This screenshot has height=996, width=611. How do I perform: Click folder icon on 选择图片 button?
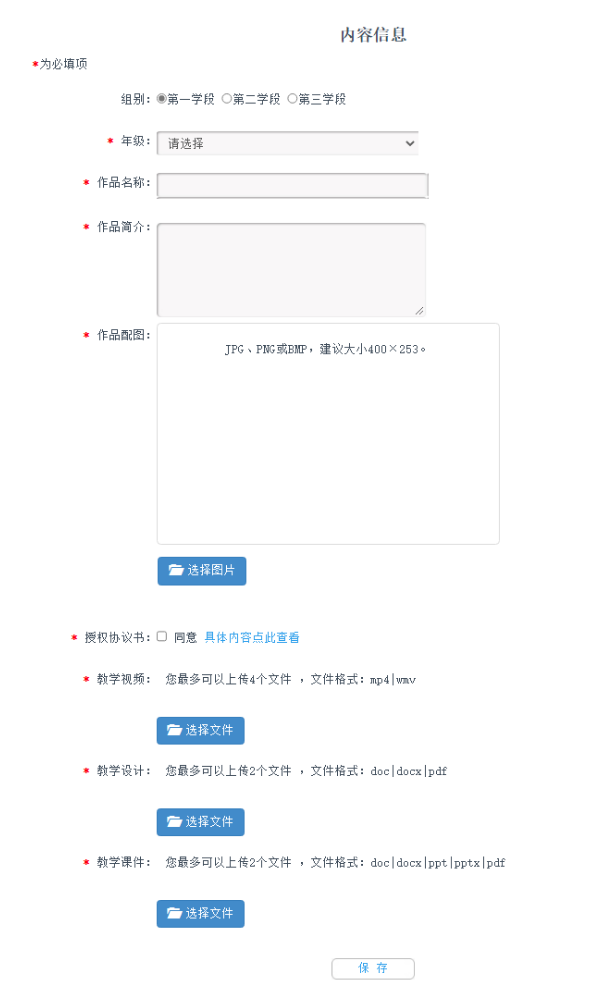tap(176, 570)
